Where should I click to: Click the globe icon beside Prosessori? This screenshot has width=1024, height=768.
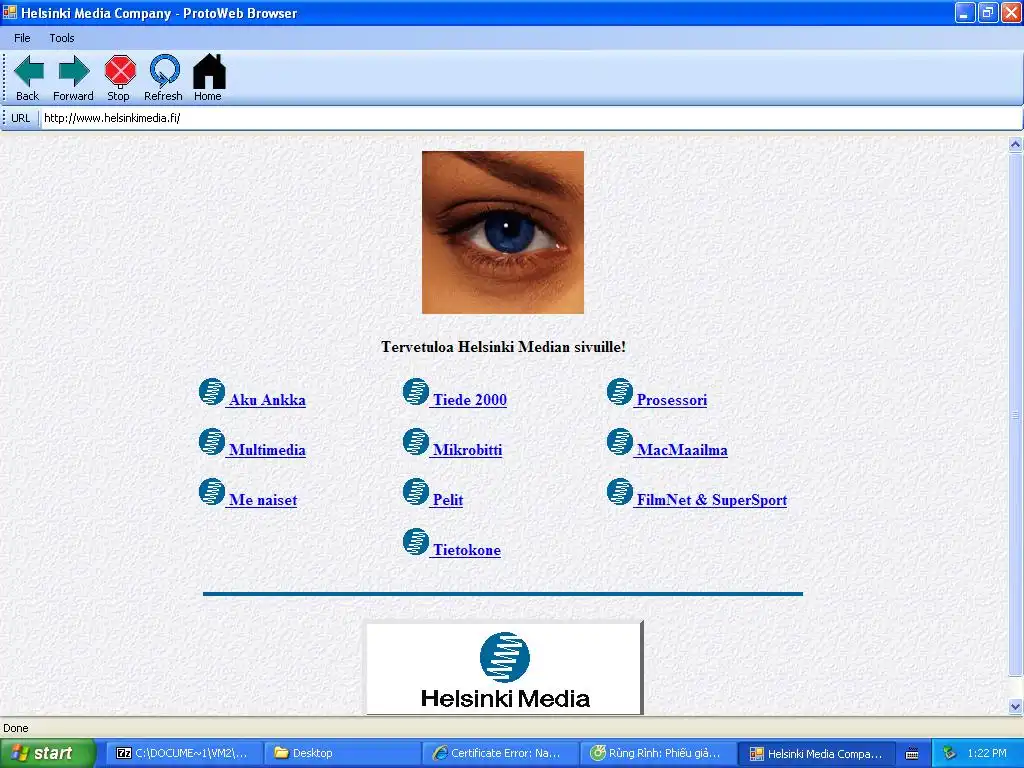[x=619, y=392]
